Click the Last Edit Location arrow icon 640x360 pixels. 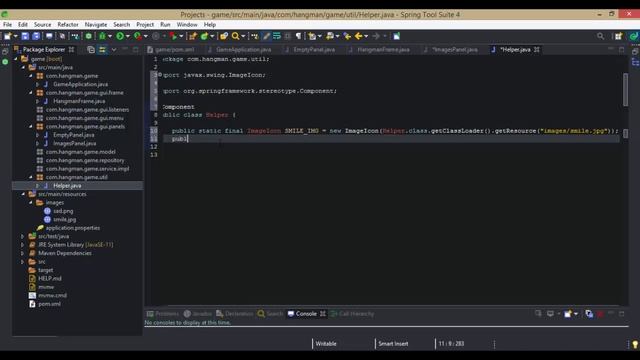(347, 36)
